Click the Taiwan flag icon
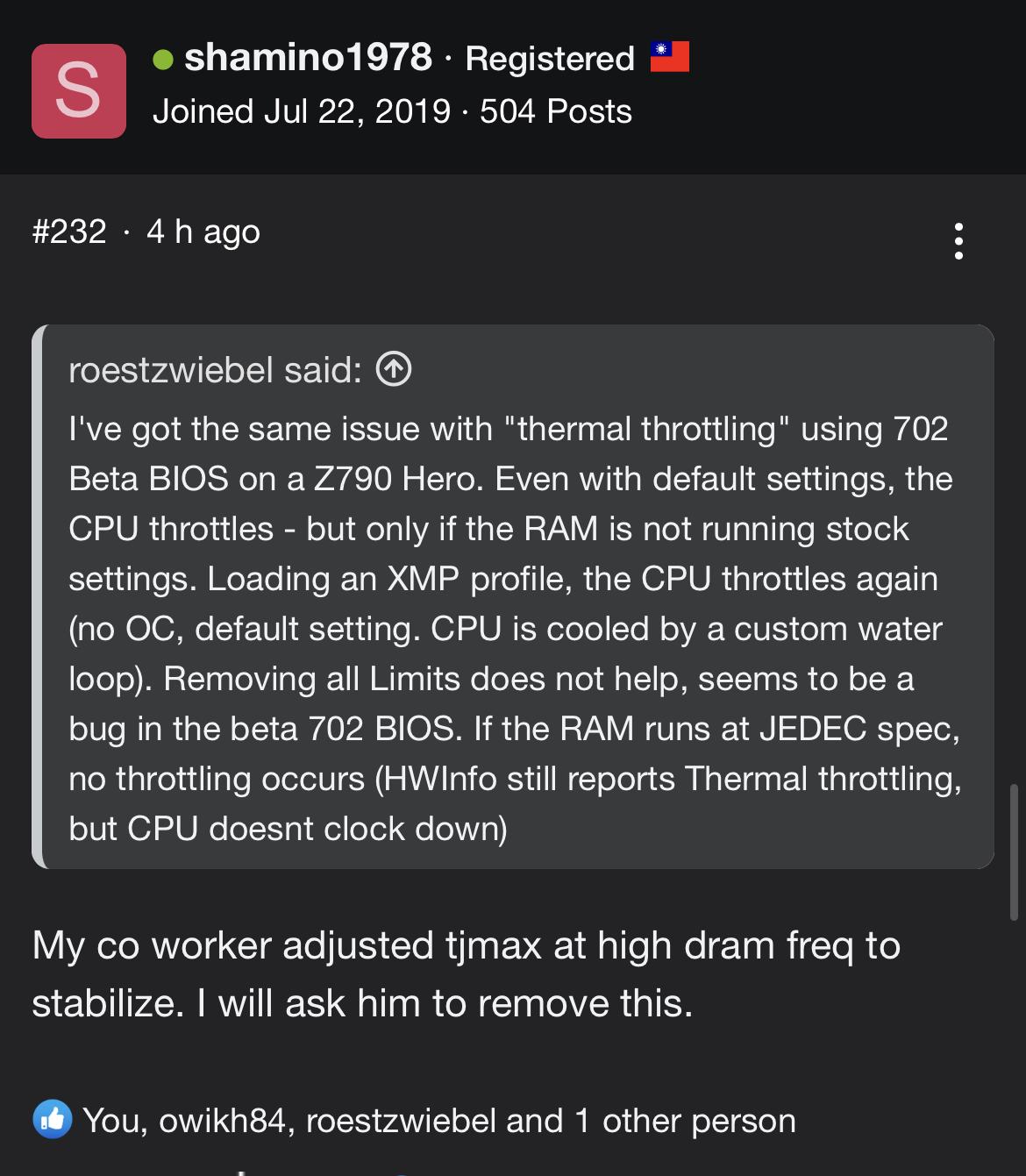 670,57
